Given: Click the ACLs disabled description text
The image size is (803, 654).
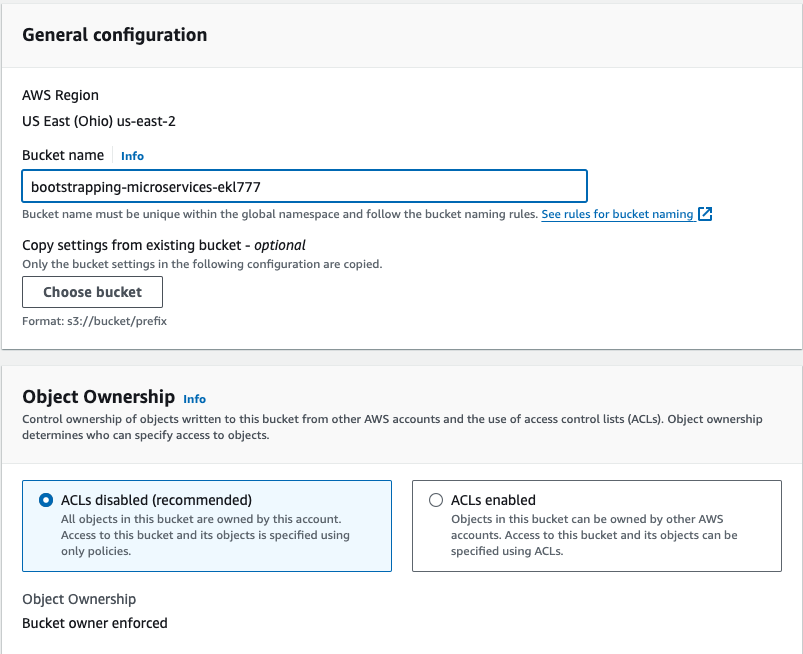Looking at the screenshot, I should (205, 535).
